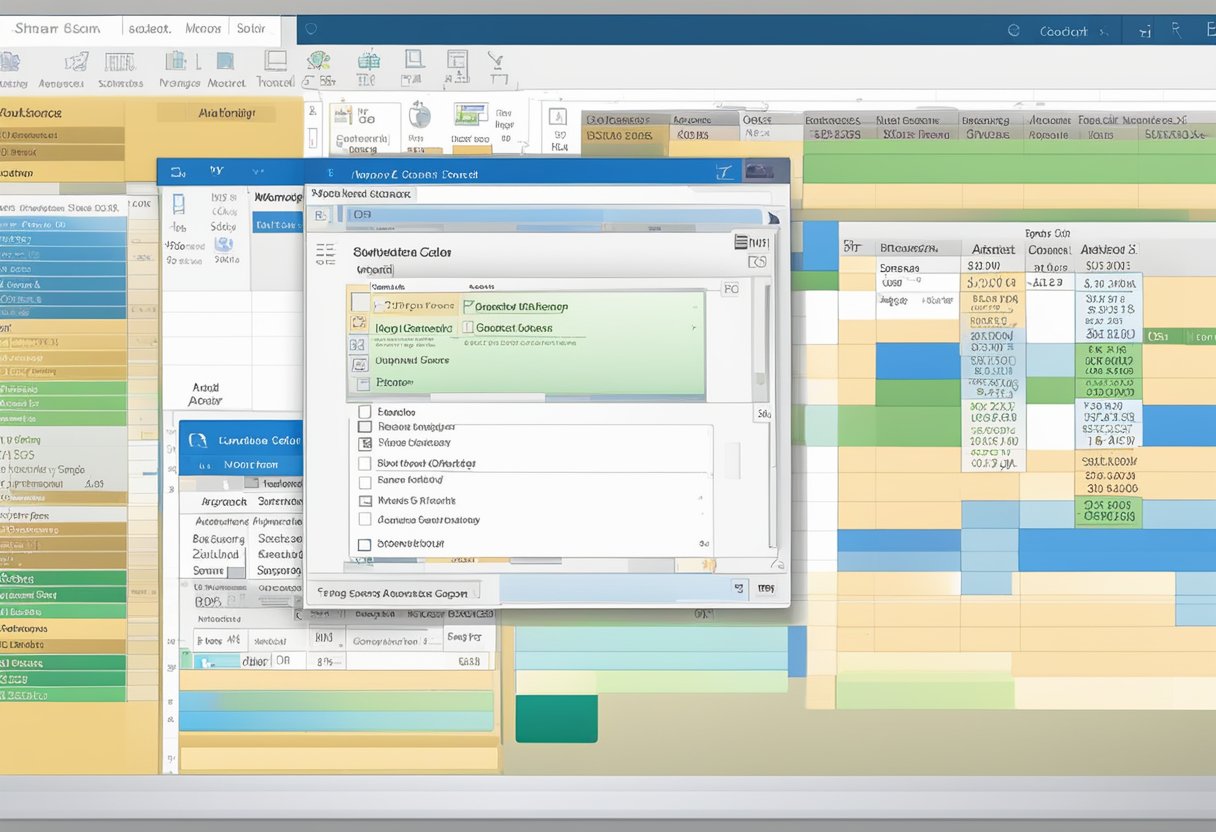Click the hamburger icon at dialog top right
Image resolution: width=1216 pixels, height=832 pixels.
click(742, 241)
